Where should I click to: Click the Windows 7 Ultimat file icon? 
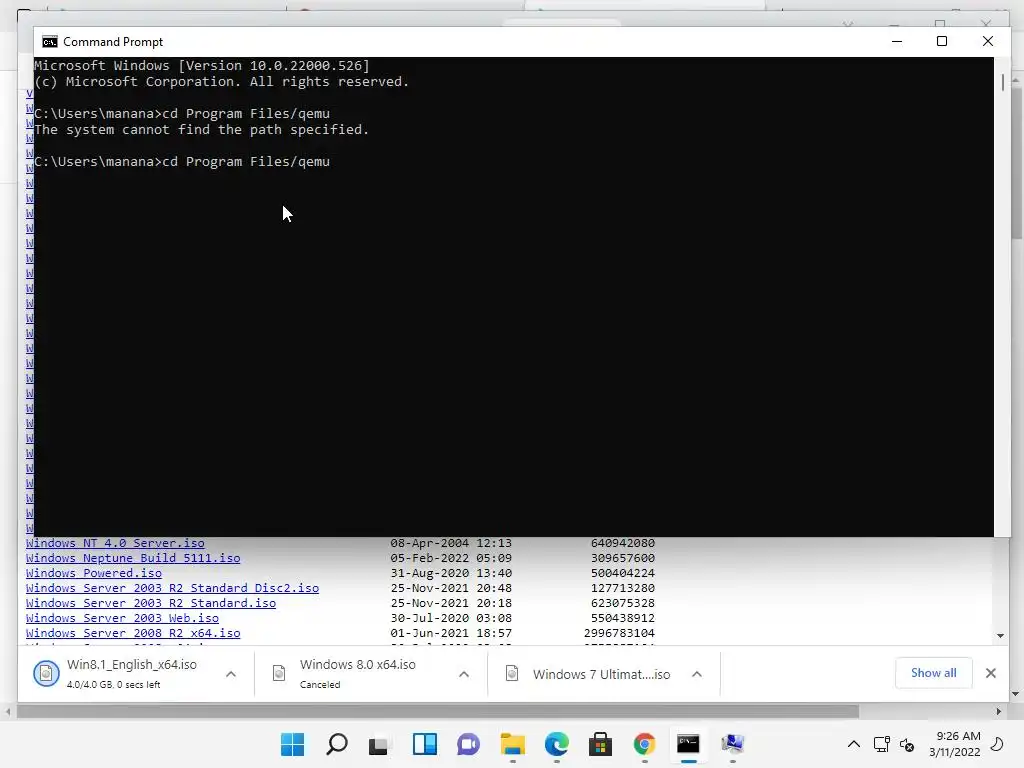512,673
